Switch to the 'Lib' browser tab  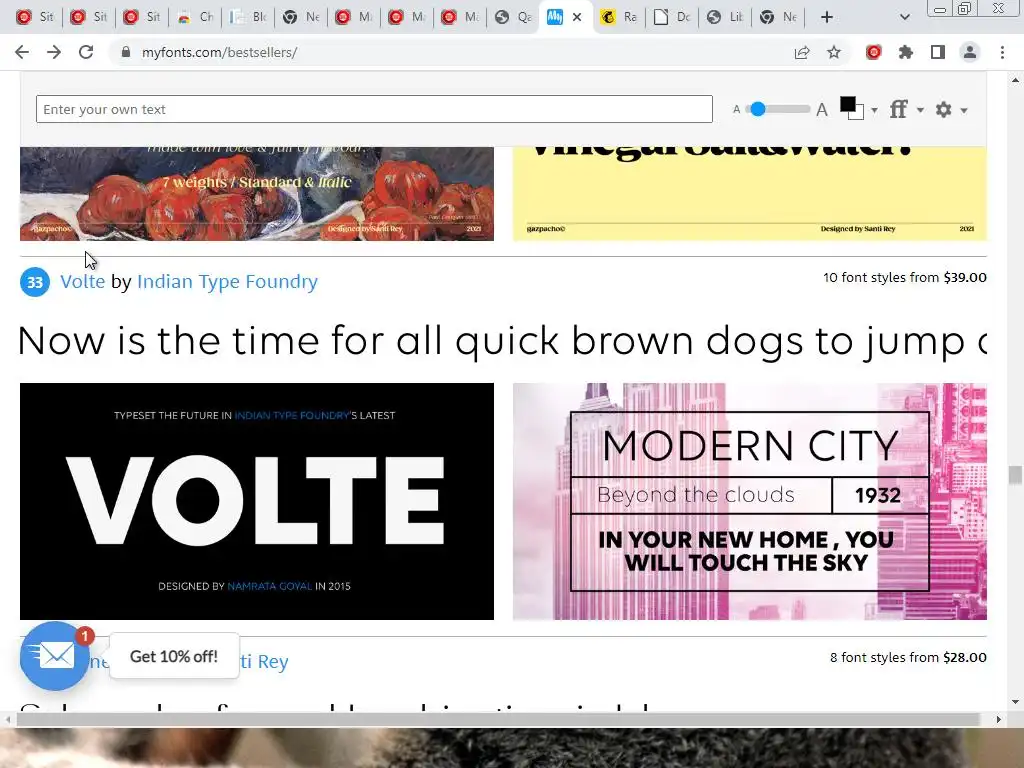(725, 17)
